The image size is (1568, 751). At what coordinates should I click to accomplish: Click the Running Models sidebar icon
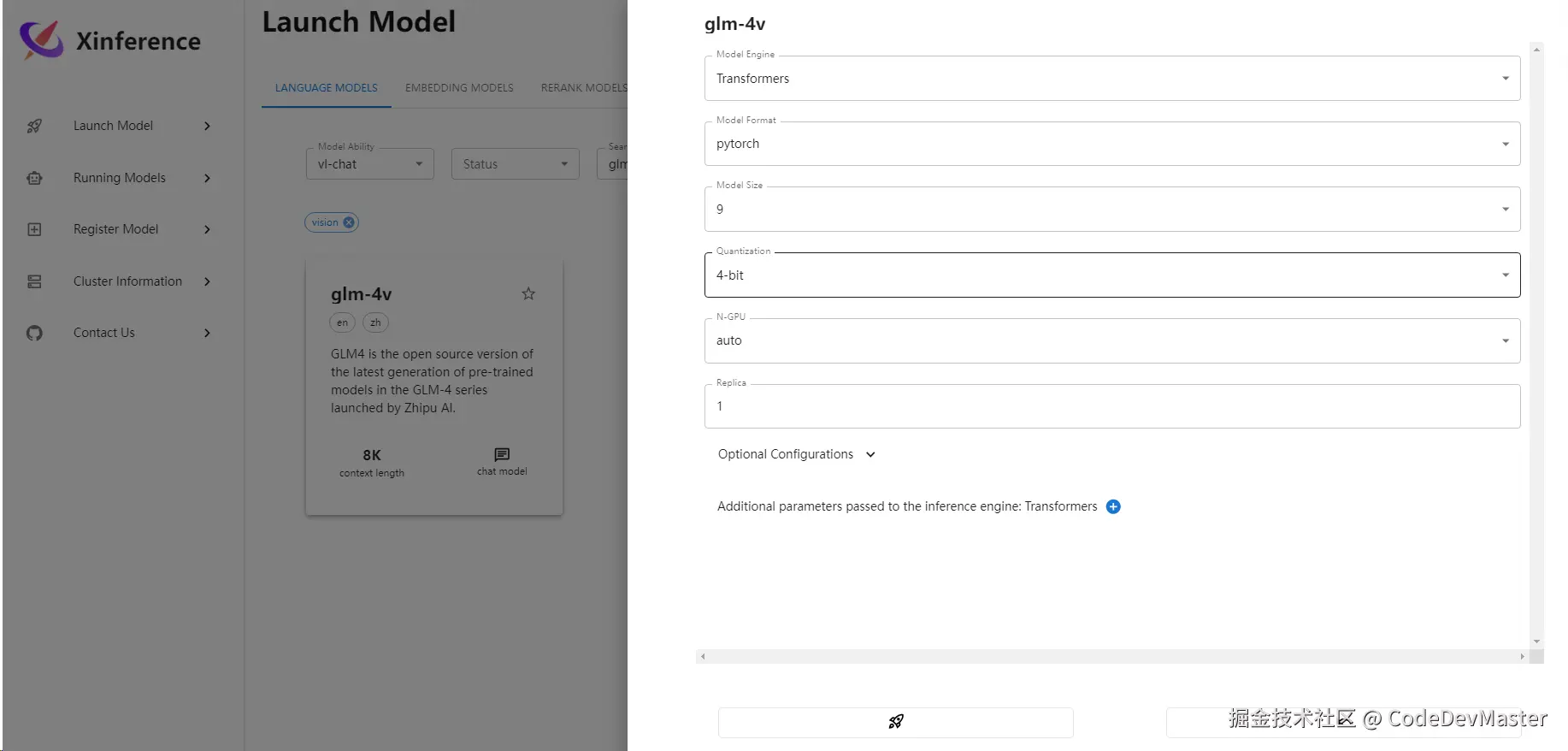point(34,178)
